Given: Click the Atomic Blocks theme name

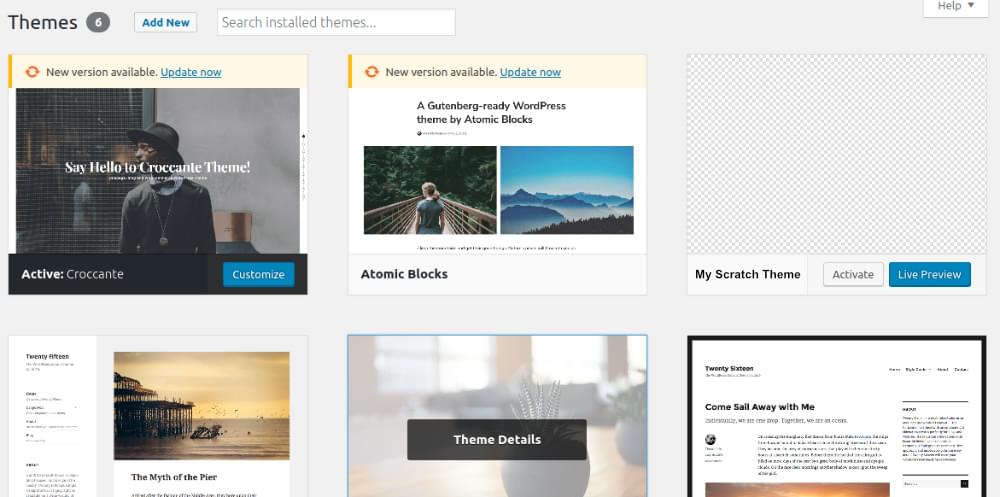Looking at the screenshot, I should (404, 274).
